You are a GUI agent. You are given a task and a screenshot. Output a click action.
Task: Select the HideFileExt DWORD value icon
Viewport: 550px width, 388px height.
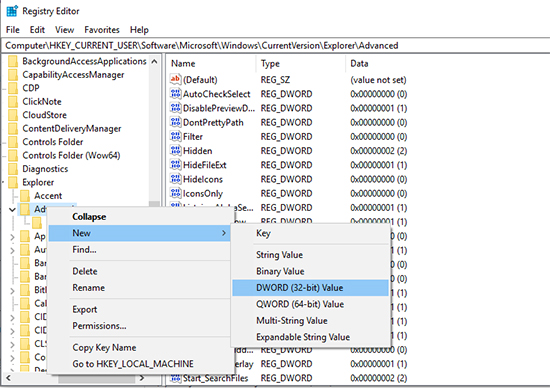click(175, 165)
